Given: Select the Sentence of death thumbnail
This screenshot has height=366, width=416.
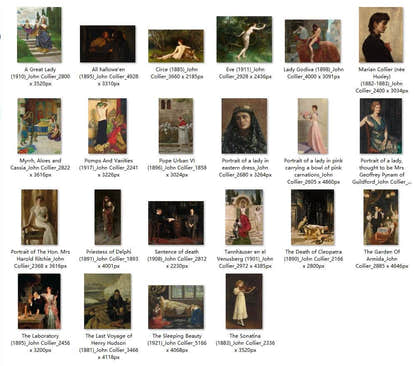Looking at the screenshot, I should pos(176,223).
